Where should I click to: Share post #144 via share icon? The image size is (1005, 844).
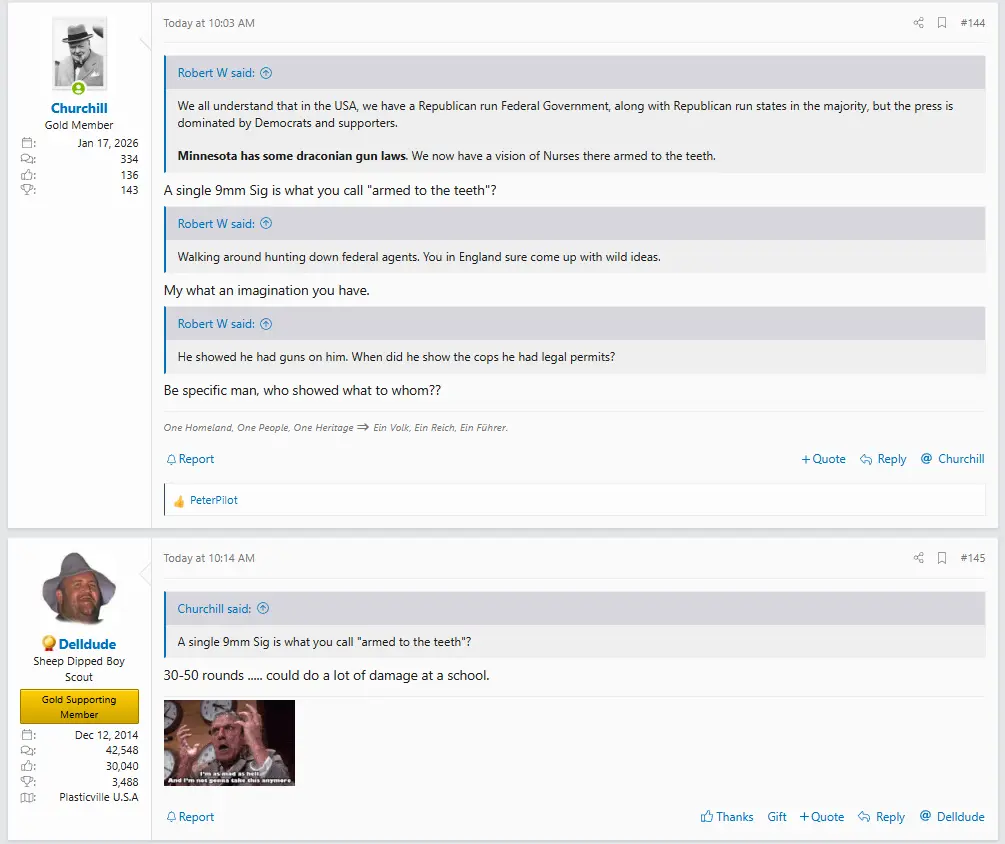[x=918, y=23]
